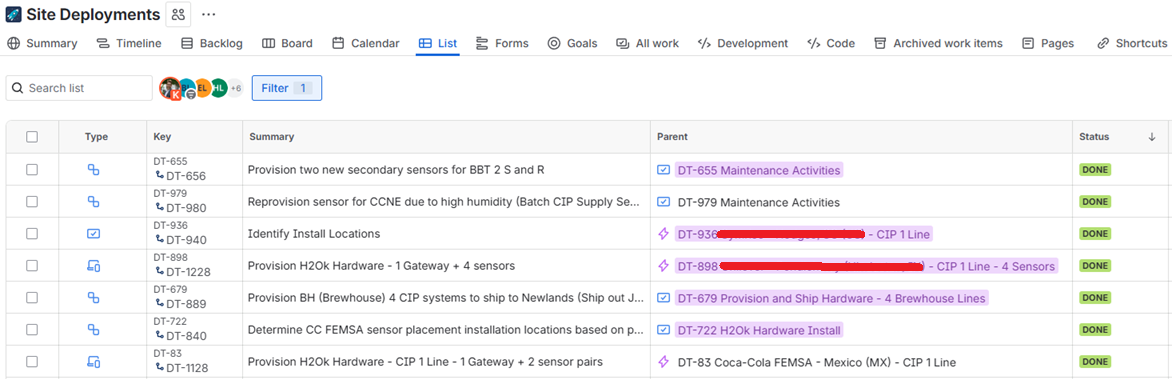Screen dimensions: 1173x379
Task: Open DONE status dropdown for DT-1128
Action: tap(1094, 362)
